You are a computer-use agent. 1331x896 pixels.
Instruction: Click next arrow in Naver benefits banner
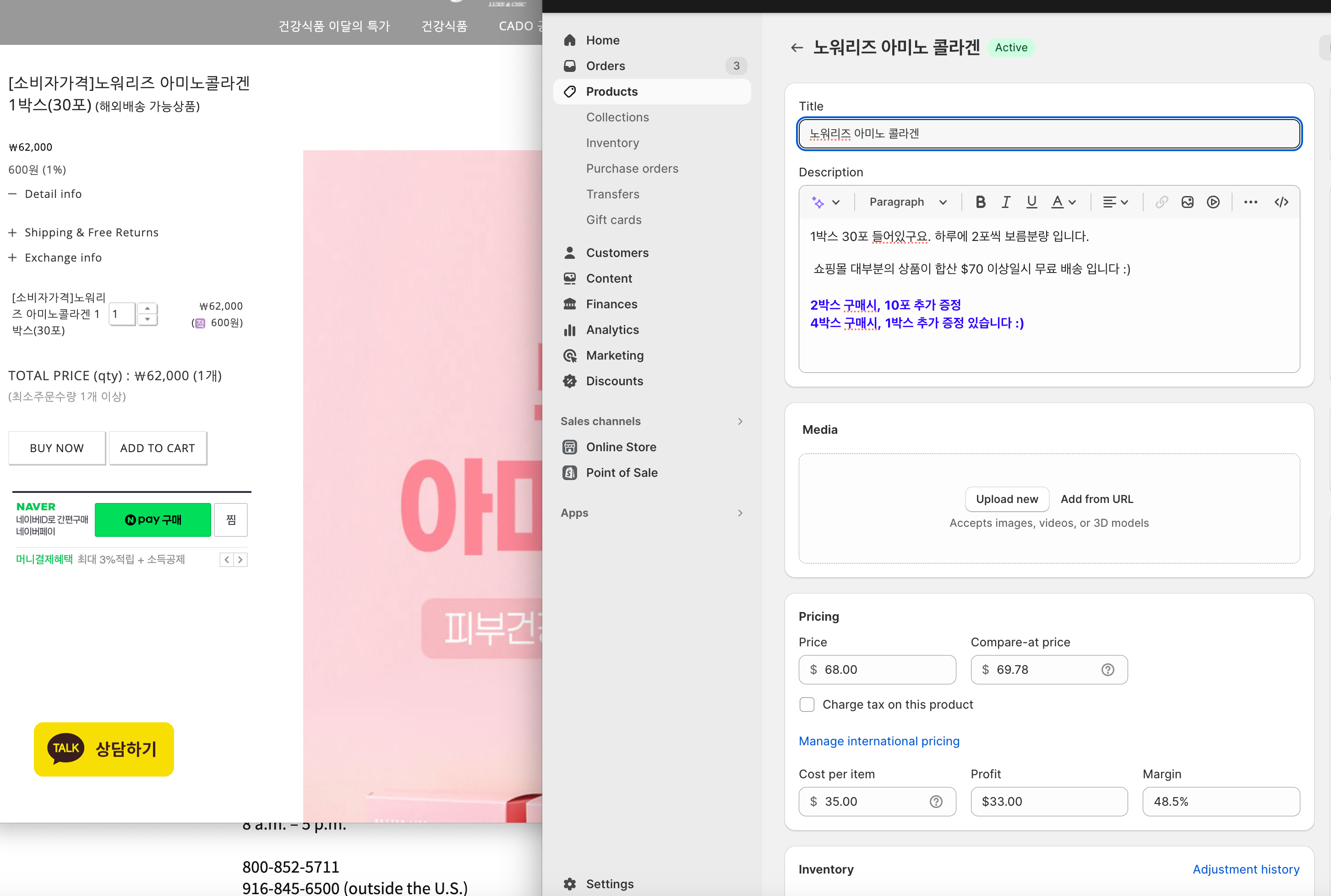tap(240, 559)
